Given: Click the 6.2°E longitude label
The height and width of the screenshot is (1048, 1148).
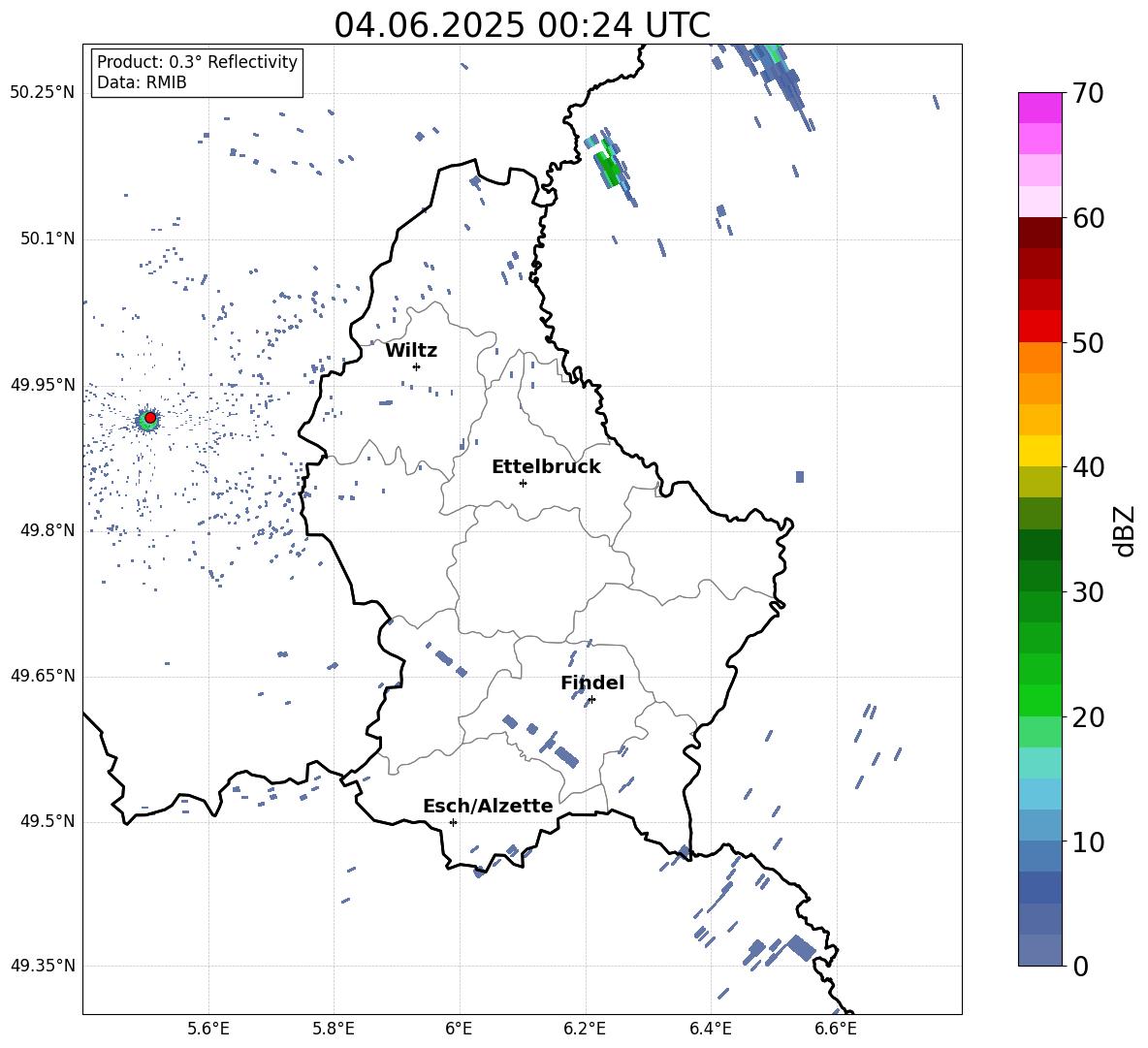Looking at the screenshot, I should point(585,1029).
